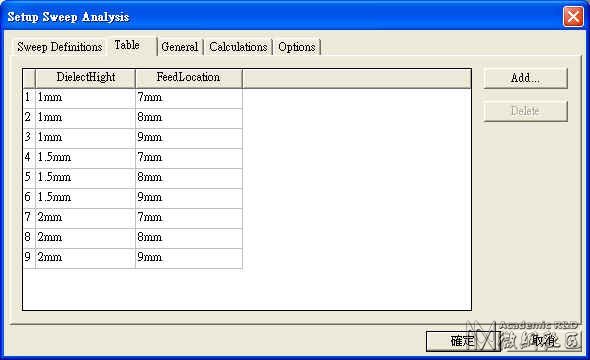The image size is (590, 360).
Task: Click FeedLocation cell 9mm in row 6
Action: coord(189,198)
